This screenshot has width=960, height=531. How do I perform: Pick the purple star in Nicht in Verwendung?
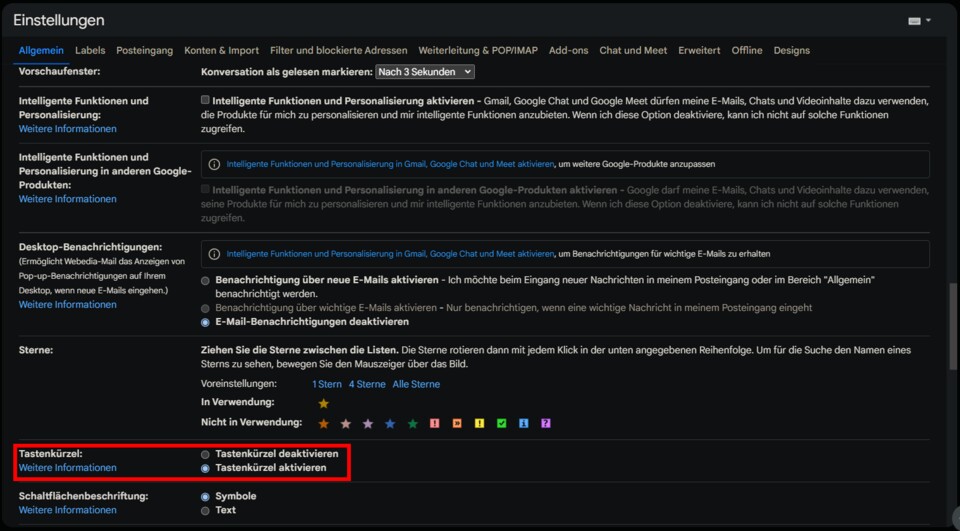368,423
